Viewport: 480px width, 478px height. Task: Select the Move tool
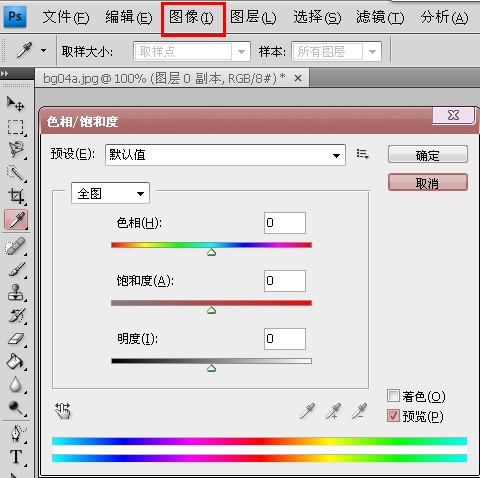tap(15, 103)
